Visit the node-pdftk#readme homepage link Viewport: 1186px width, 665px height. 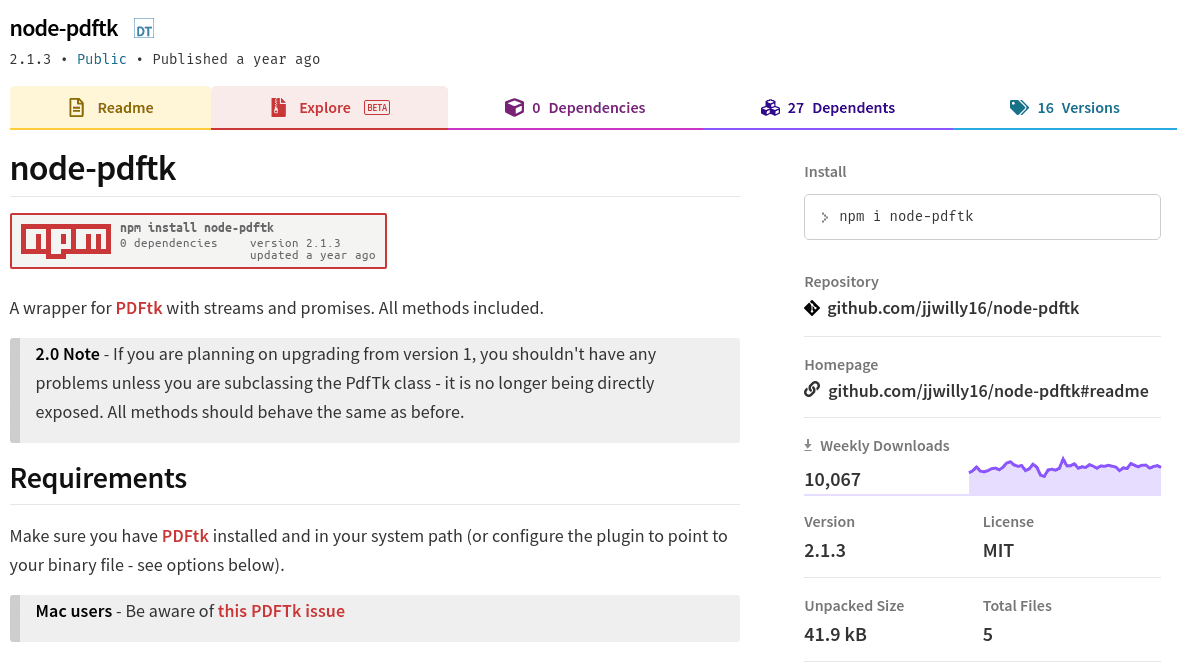988,390
